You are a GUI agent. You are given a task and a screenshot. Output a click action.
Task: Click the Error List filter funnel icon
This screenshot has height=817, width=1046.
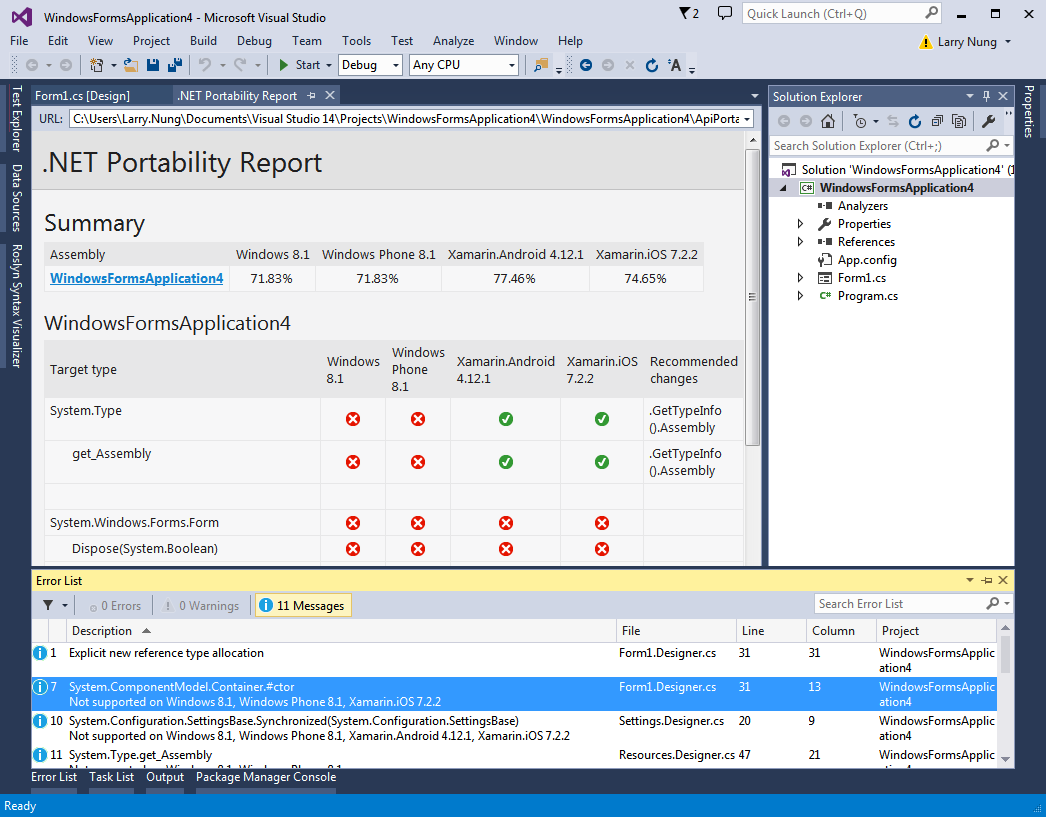click(48, 605)
